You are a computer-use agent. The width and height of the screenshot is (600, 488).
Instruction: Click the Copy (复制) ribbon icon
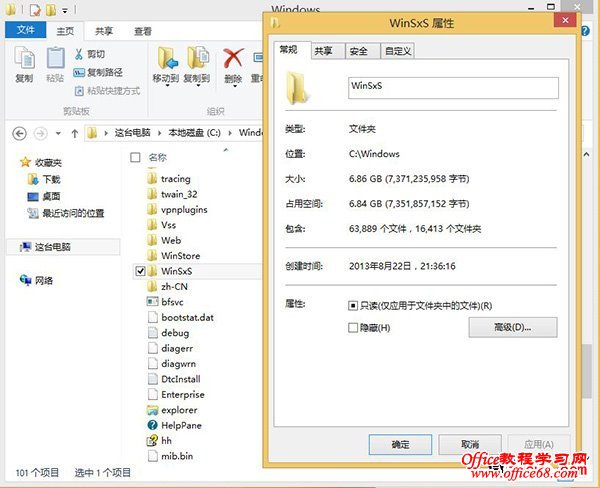point(24,59)
